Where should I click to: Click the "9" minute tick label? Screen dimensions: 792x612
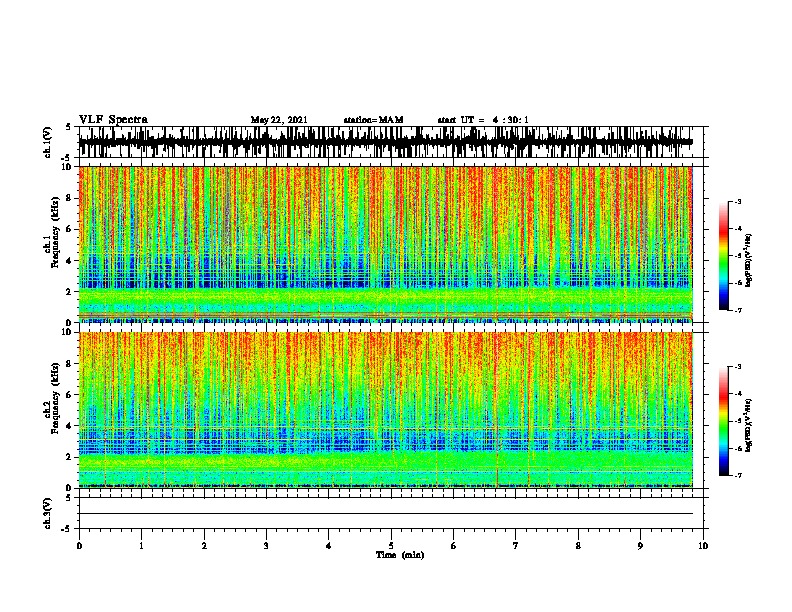[x=640, y=545]
